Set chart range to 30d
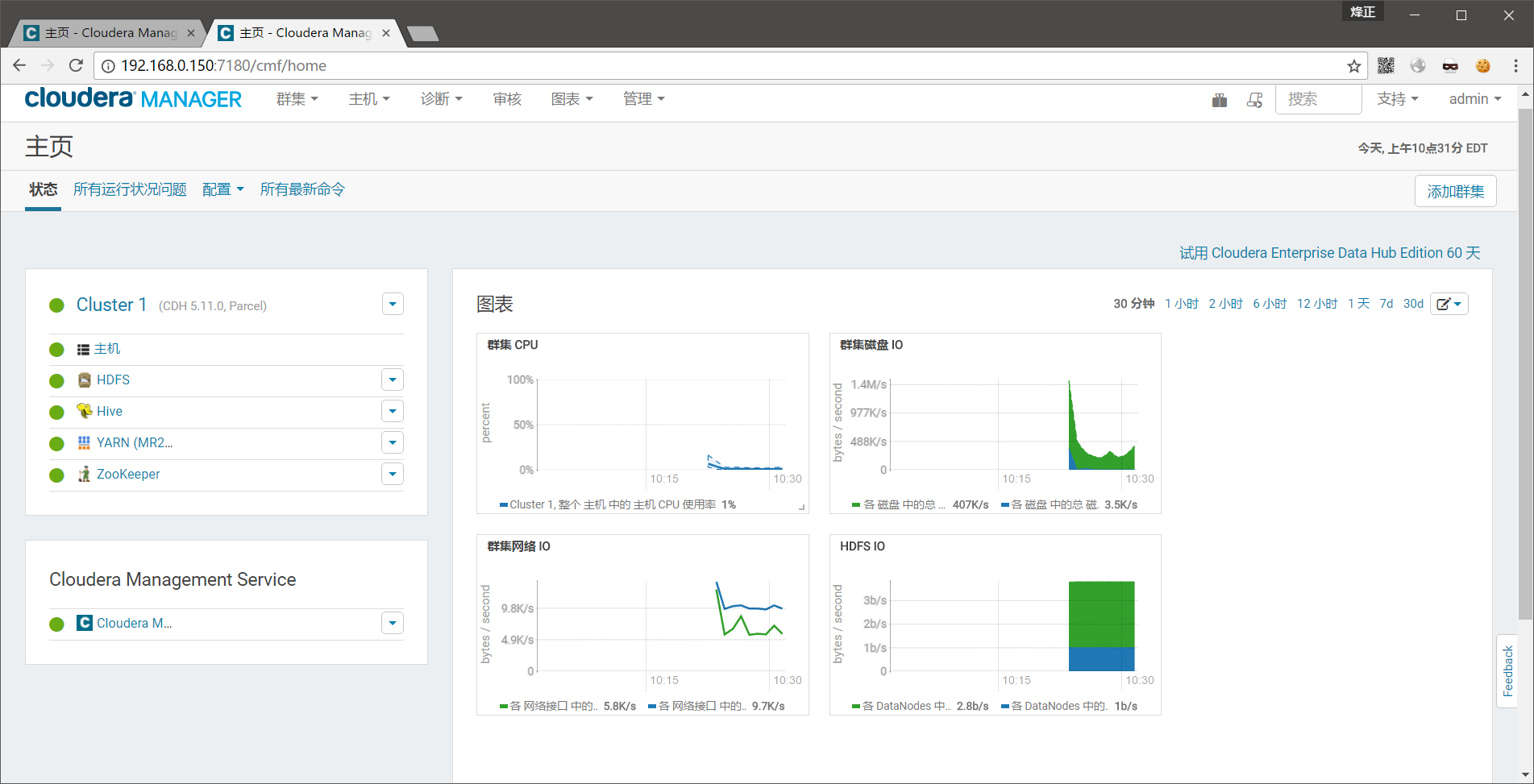Image resolution: width=1534 pixels, height=784 pixels. pos(1413,304)
